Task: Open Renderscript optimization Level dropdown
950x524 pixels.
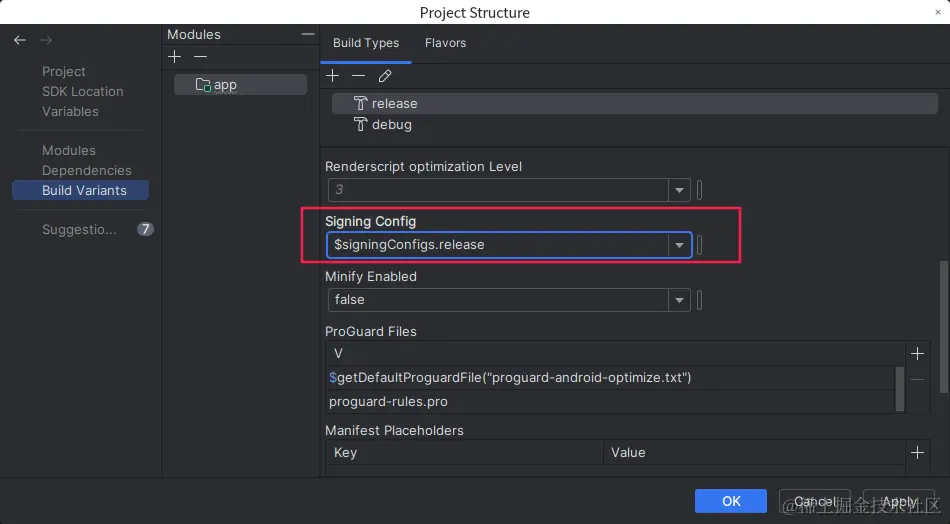Action: point(680,190)
